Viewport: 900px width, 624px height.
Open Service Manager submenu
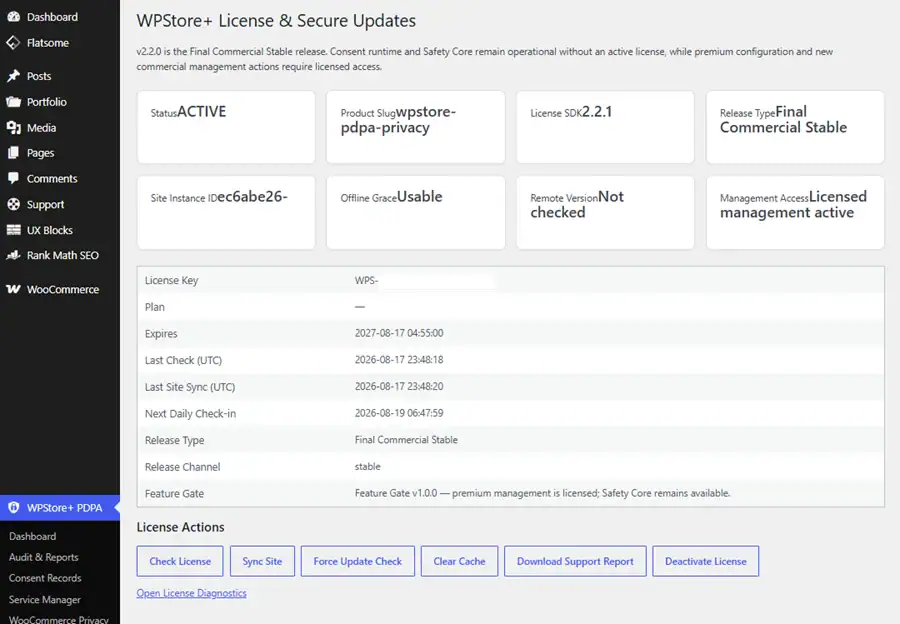(x=45, y=599)
